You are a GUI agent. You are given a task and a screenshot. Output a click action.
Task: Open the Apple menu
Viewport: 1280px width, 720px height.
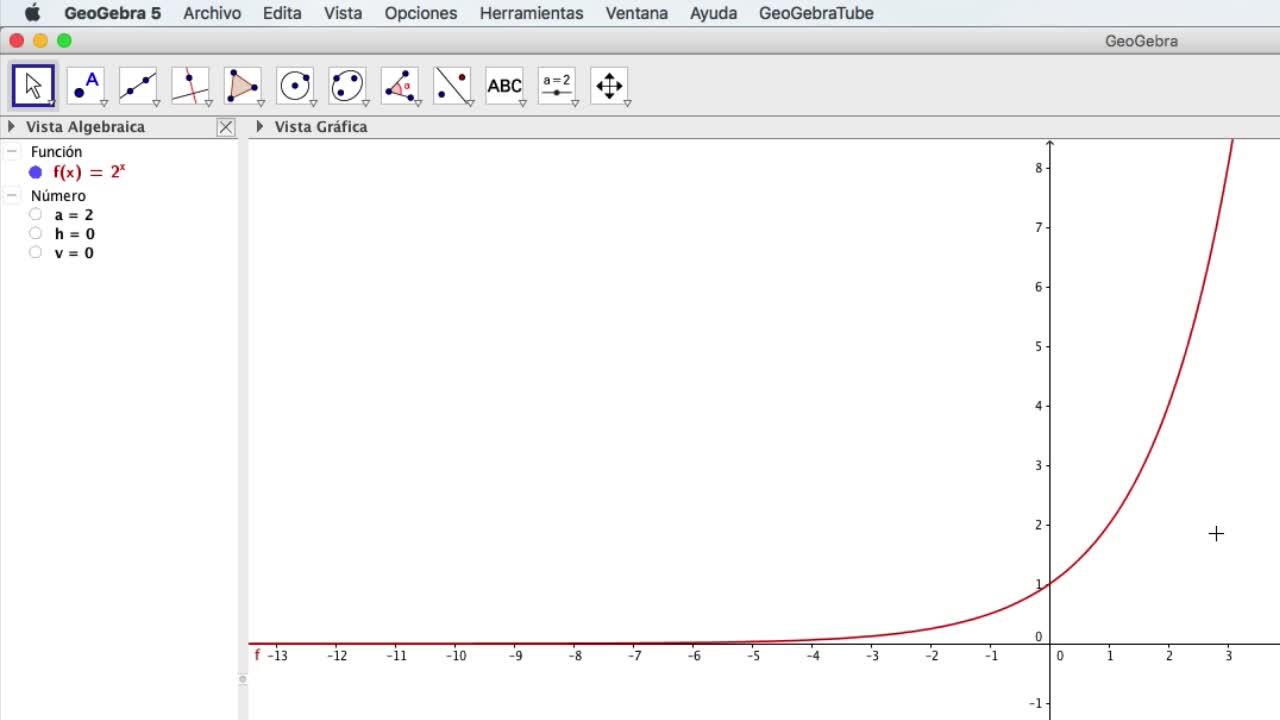32,13
